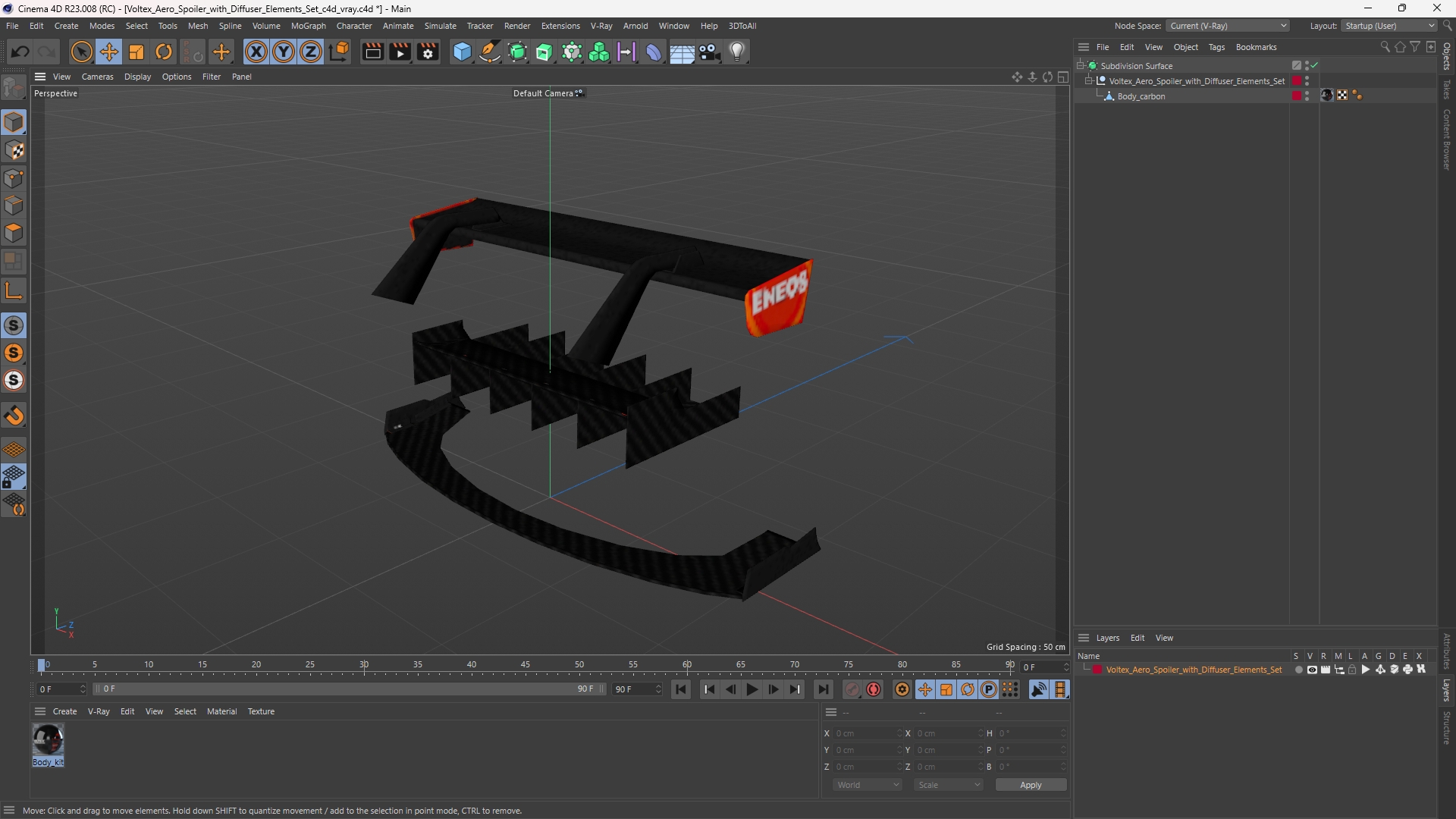1456x819 pixels.
Task: Add a Camera object
Action: click(710, 52)
